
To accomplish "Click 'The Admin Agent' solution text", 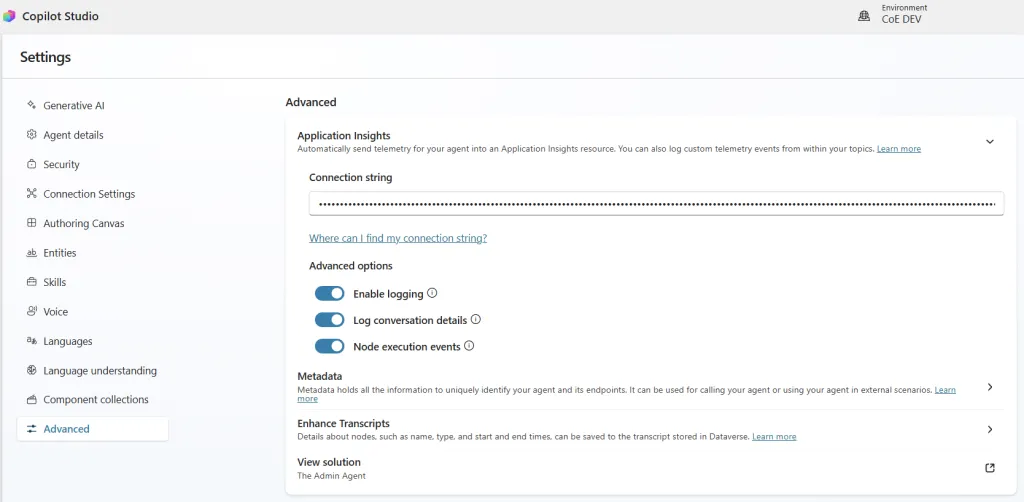I will 331,476.
